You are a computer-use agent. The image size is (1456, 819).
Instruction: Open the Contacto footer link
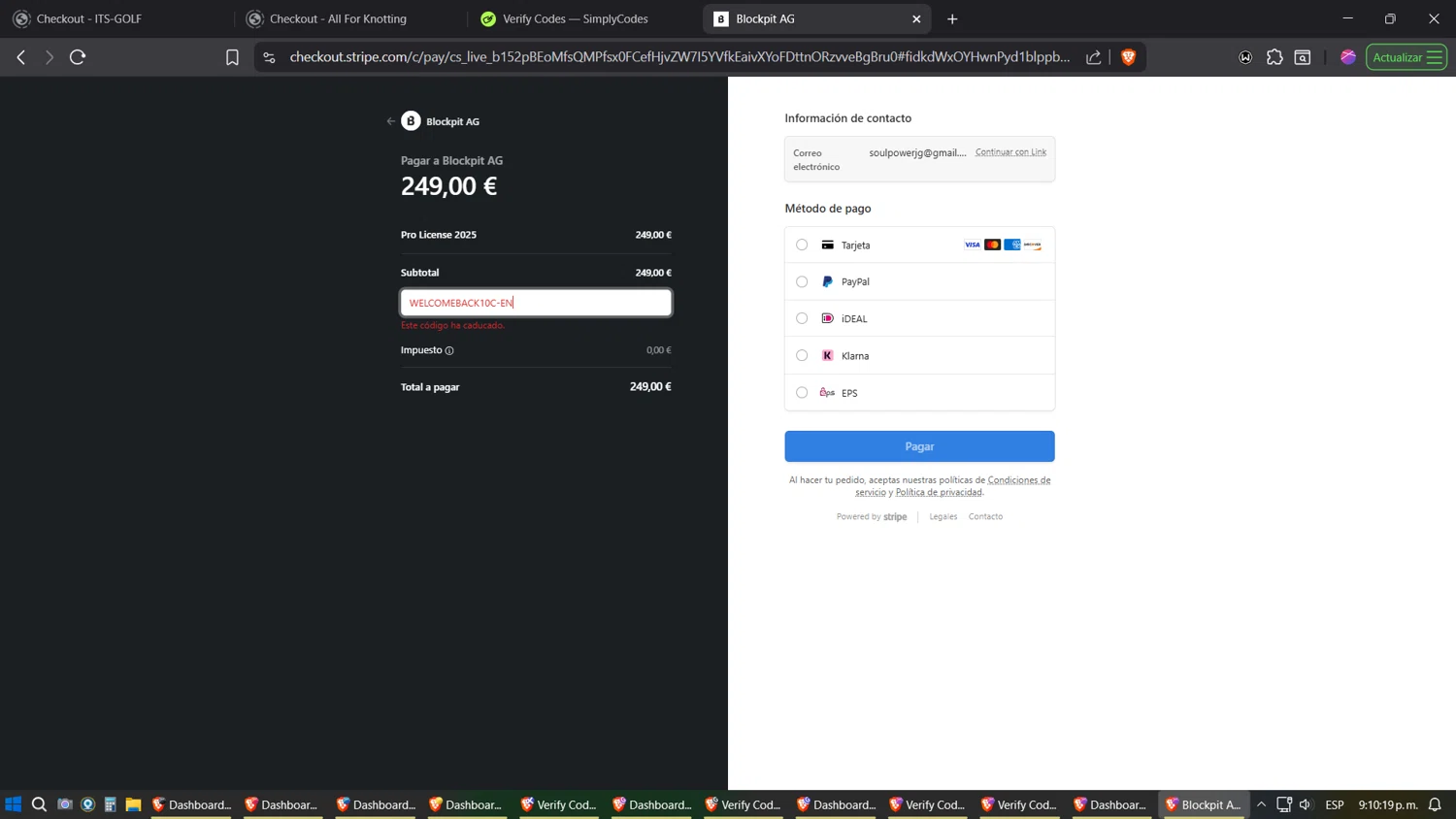click(x=985, y=516)
